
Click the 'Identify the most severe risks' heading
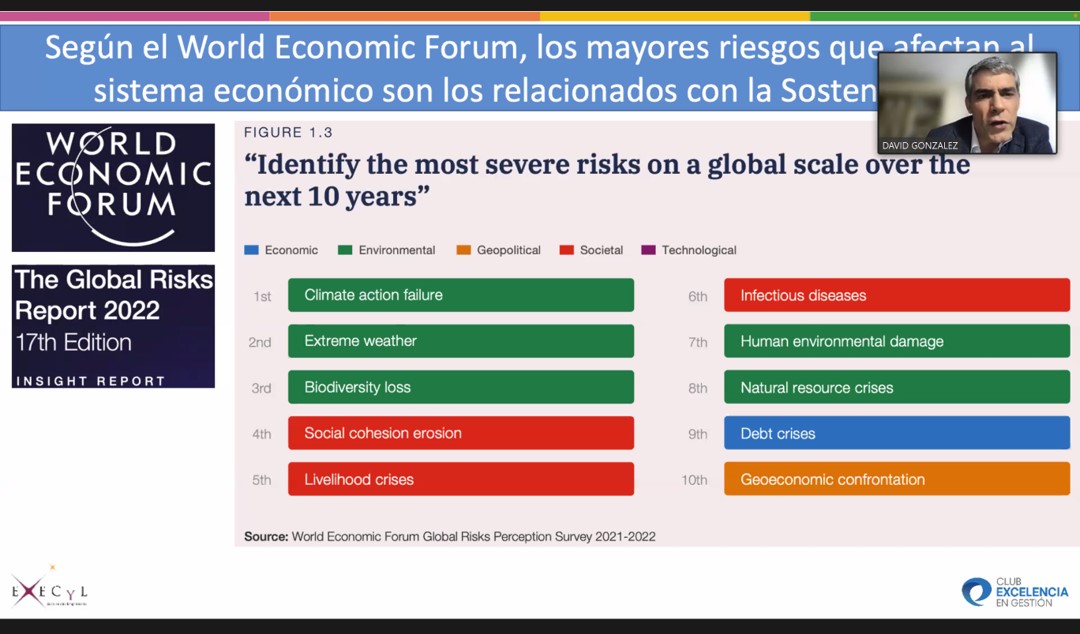click(x=607, y=181)
